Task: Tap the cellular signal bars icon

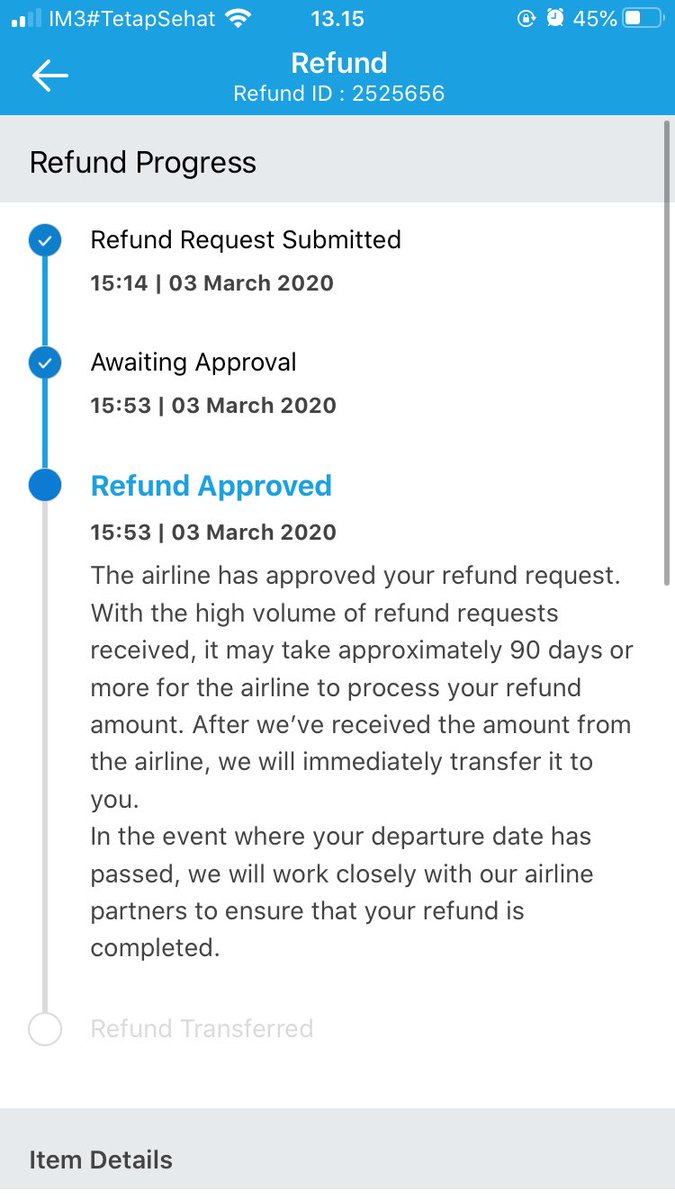Action: pos(26,19)
